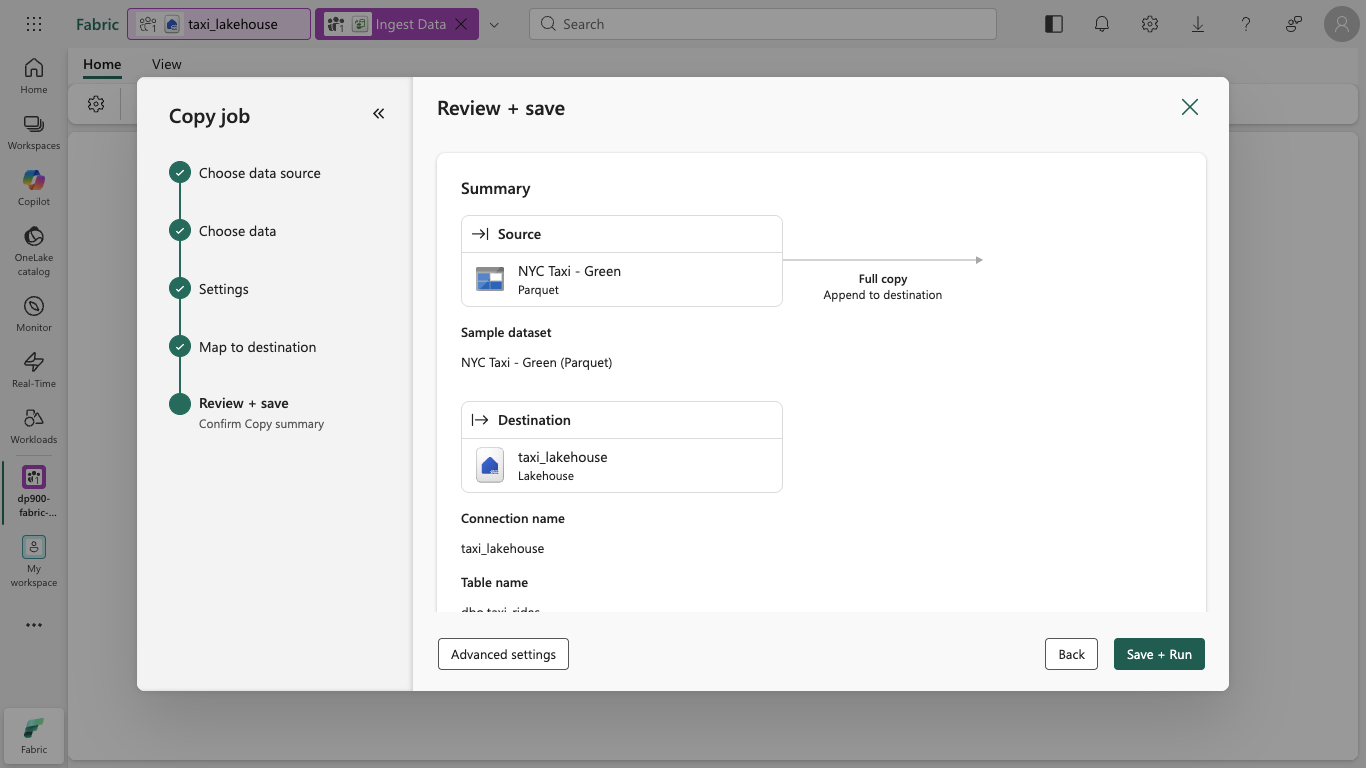The height and width of the screenshot is (768, 1366).
Task: Click the Back button
Action: pyautogui.click(x=1071, y=654)
